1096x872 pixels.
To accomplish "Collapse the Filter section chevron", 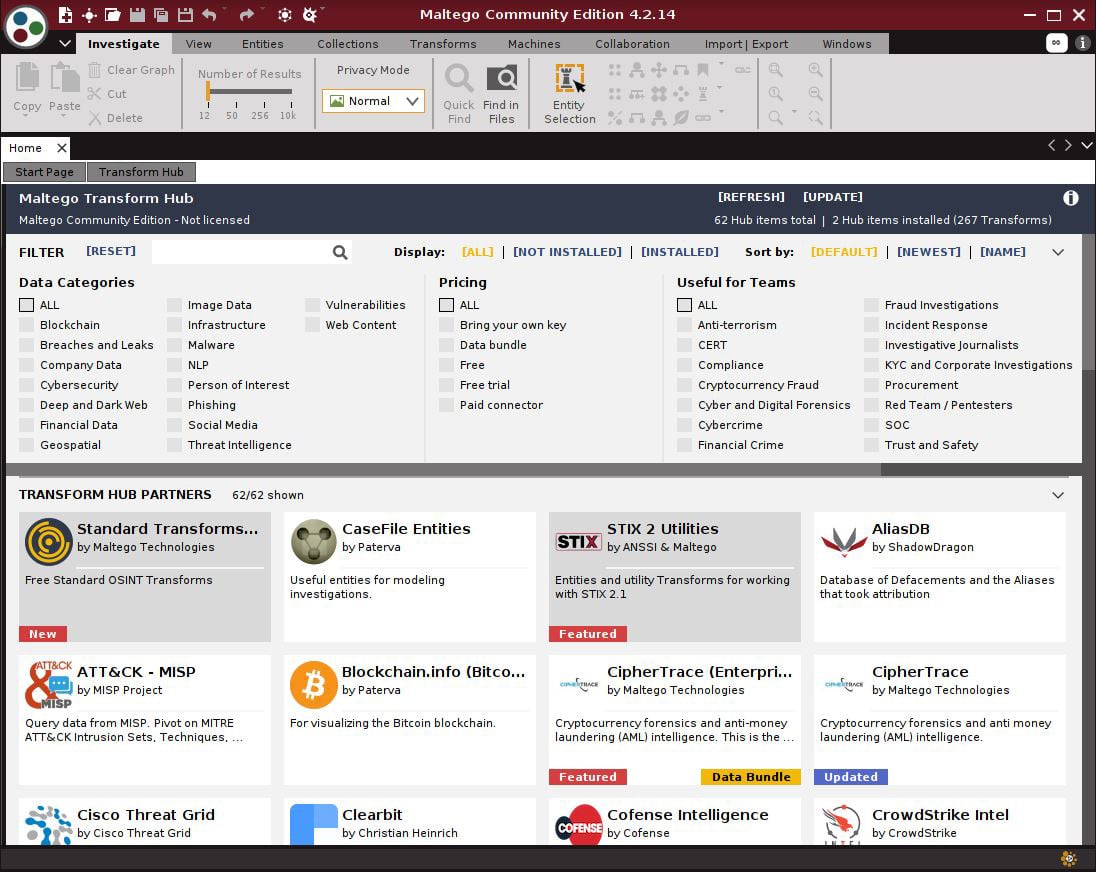I will 1058,252.
